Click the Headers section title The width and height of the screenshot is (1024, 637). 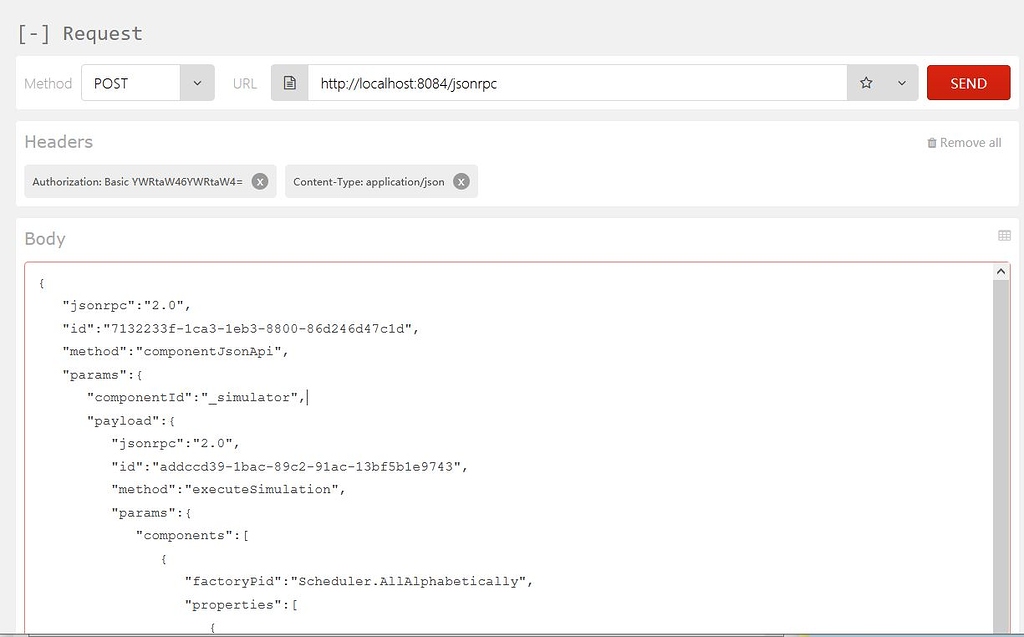(x=58, y=142)
